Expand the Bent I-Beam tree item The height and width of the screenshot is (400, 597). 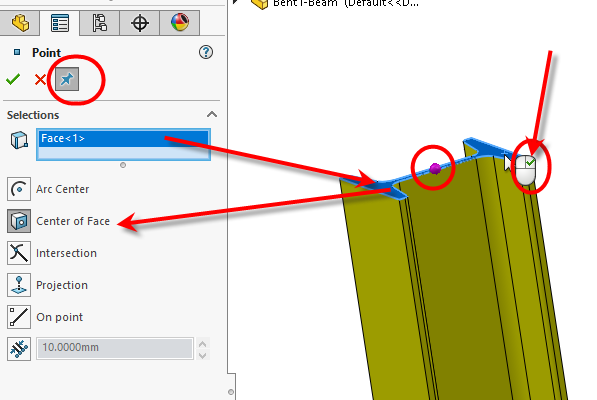coord(235,2)
